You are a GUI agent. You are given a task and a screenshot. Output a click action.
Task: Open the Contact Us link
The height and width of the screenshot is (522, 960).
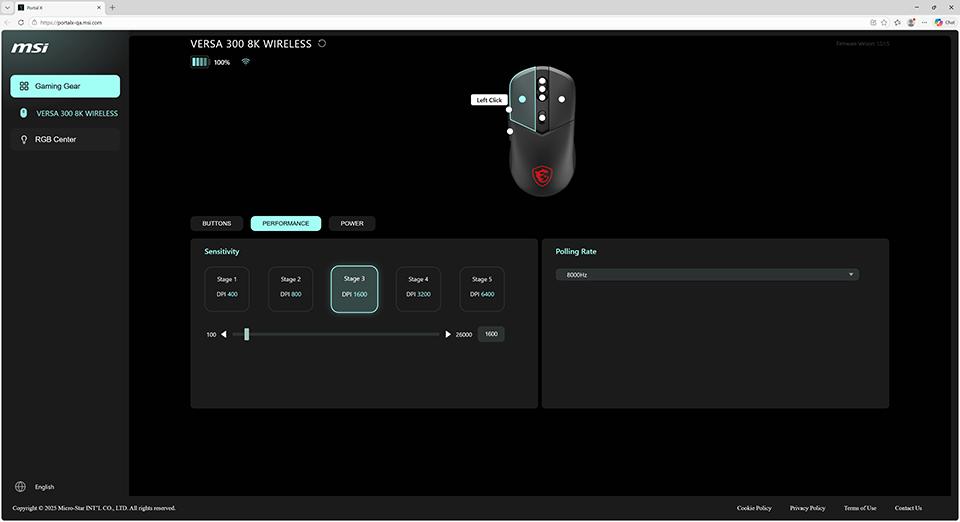point(908,508)
